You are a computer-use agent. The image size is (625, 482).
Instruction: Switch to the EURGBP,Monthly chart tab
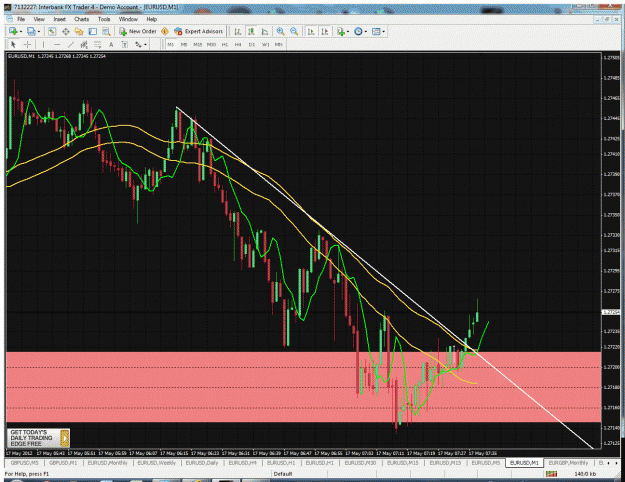568,463
